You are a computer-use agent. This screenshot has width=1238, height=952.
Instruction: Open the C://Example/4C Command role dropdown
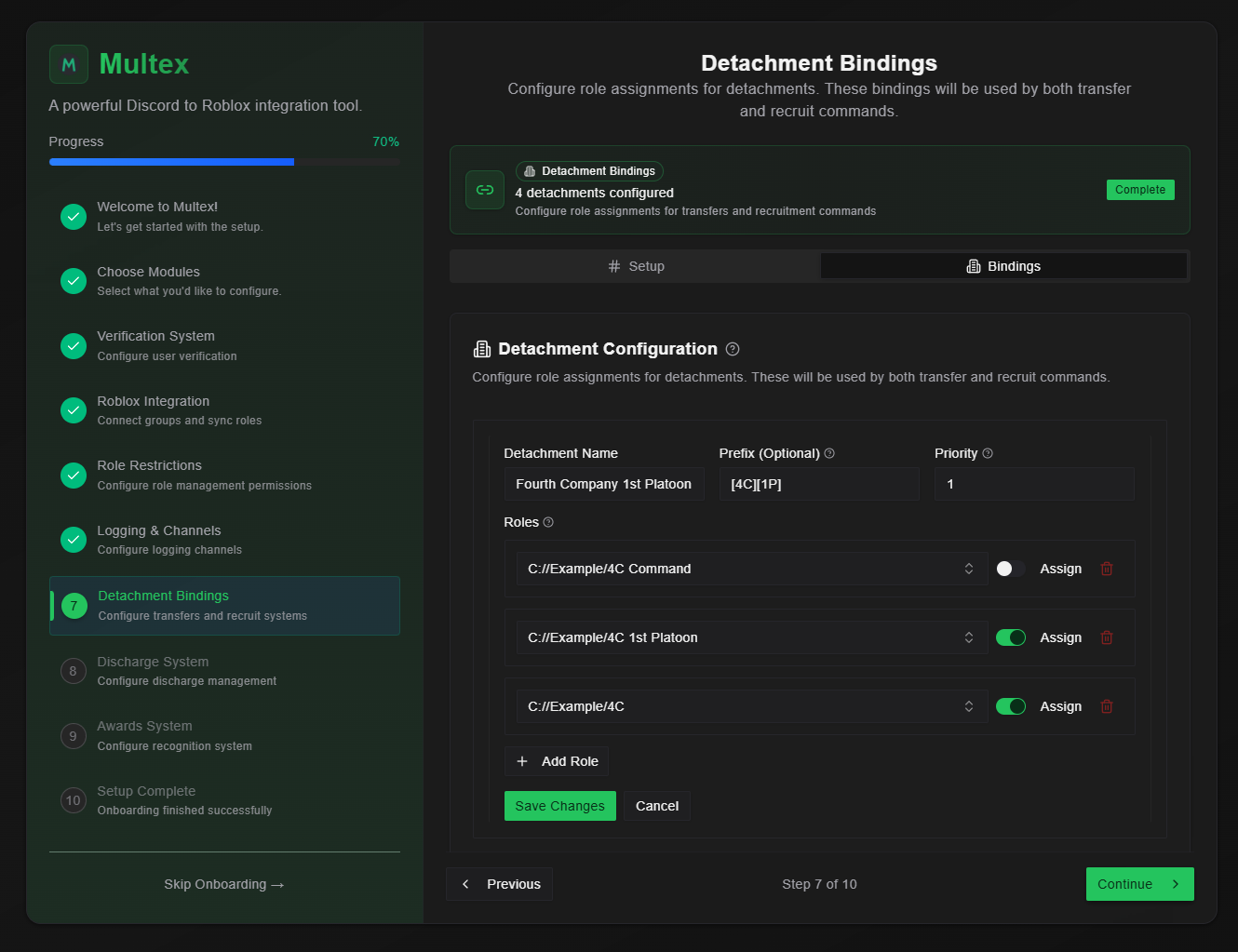click(x=752, y=569)
